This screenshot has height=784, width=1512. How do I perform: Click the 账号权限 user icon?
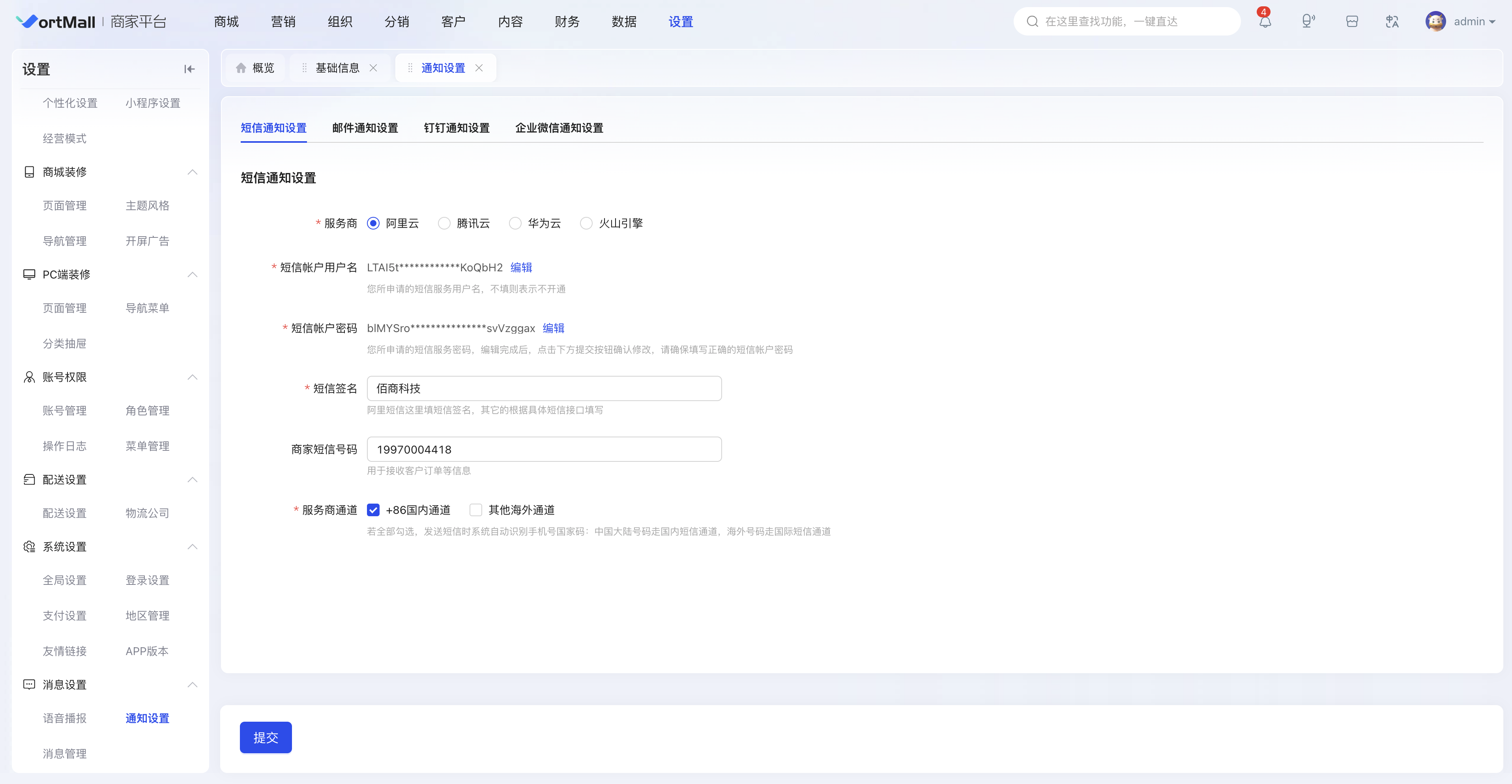pyautogui.click(x=29, y=377)
